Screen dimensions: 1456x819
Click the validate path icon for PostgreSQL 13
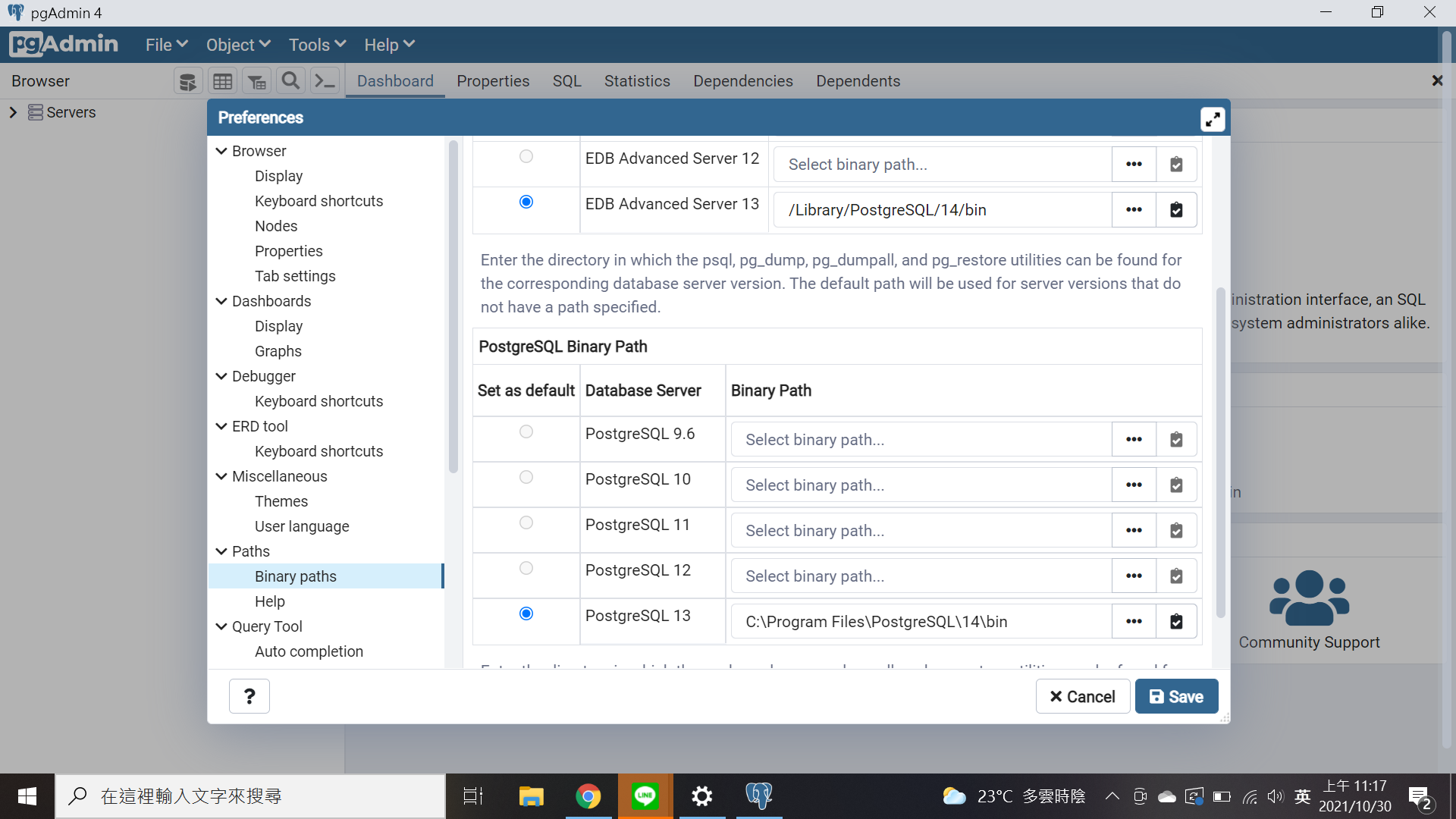point(1176,622)
